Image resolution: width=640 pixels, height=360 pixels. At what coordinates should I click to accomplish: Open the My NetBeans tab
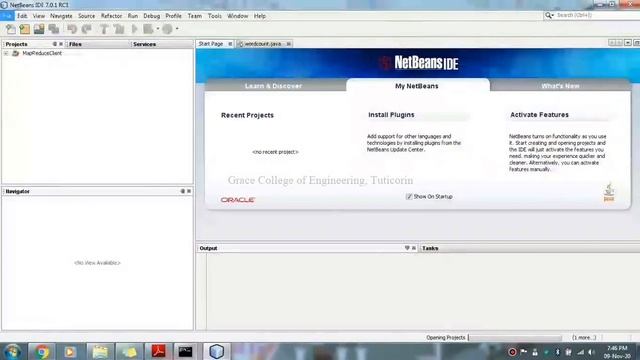(417, 86)
